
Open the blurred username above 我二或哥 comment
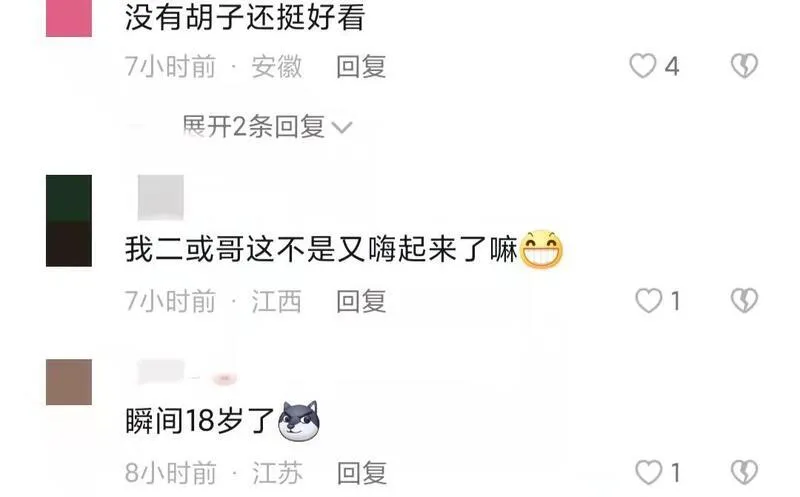pyautogui.click(x=161, y=197)
